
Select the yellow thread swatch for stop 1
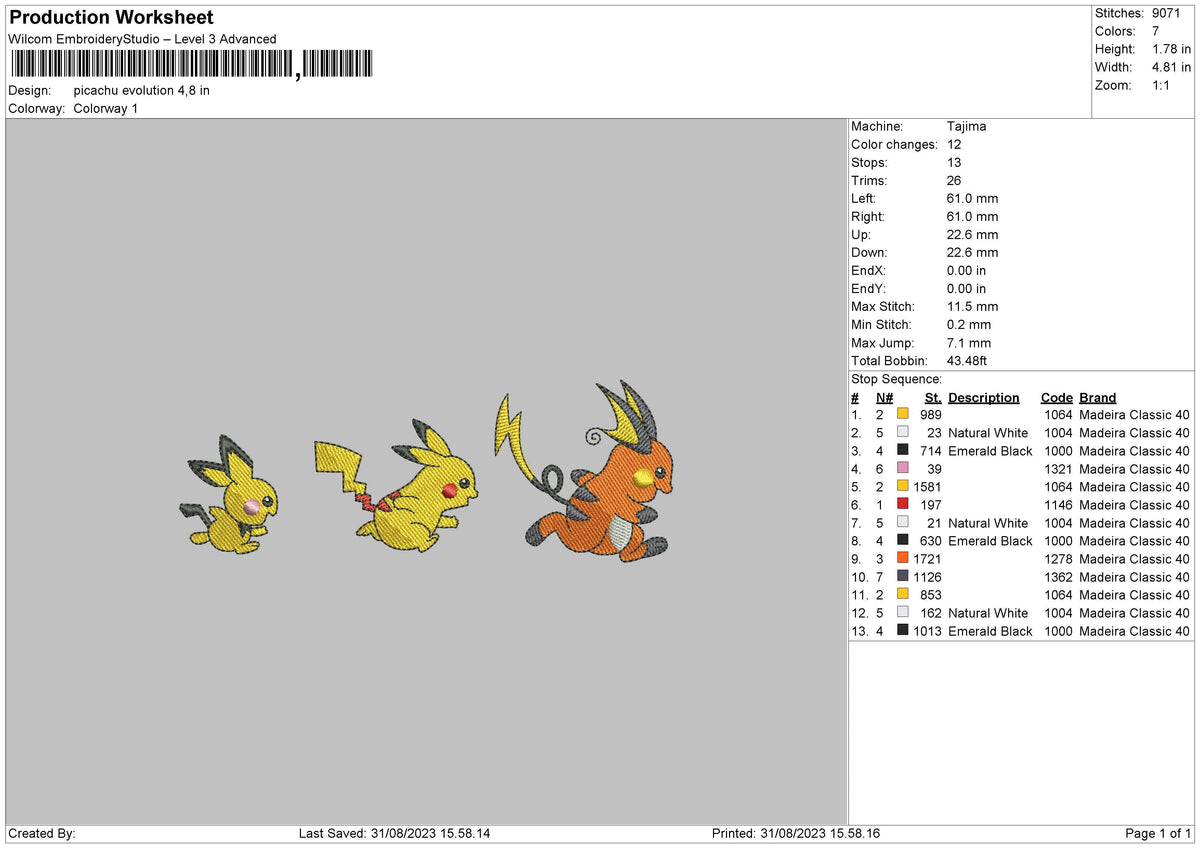[904, 414]
